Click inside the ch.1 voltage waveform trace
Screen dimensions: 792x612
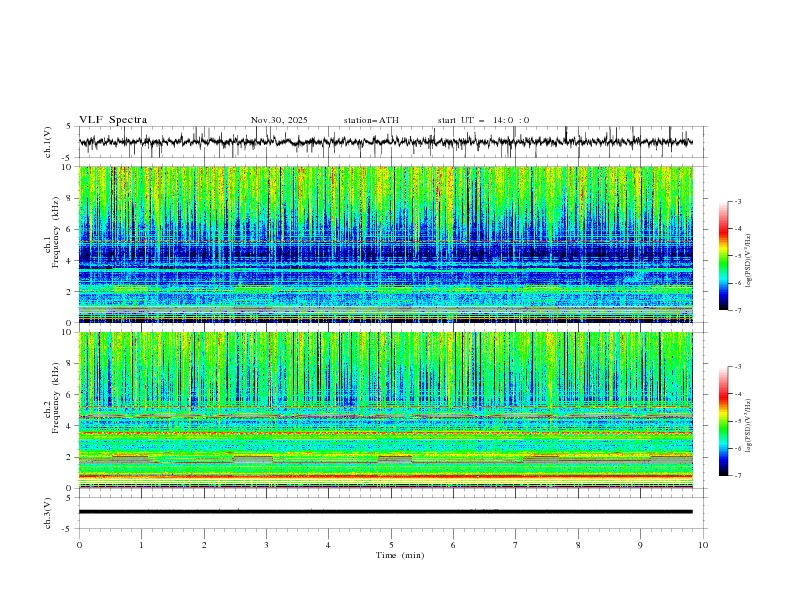[x=385, y=142]
